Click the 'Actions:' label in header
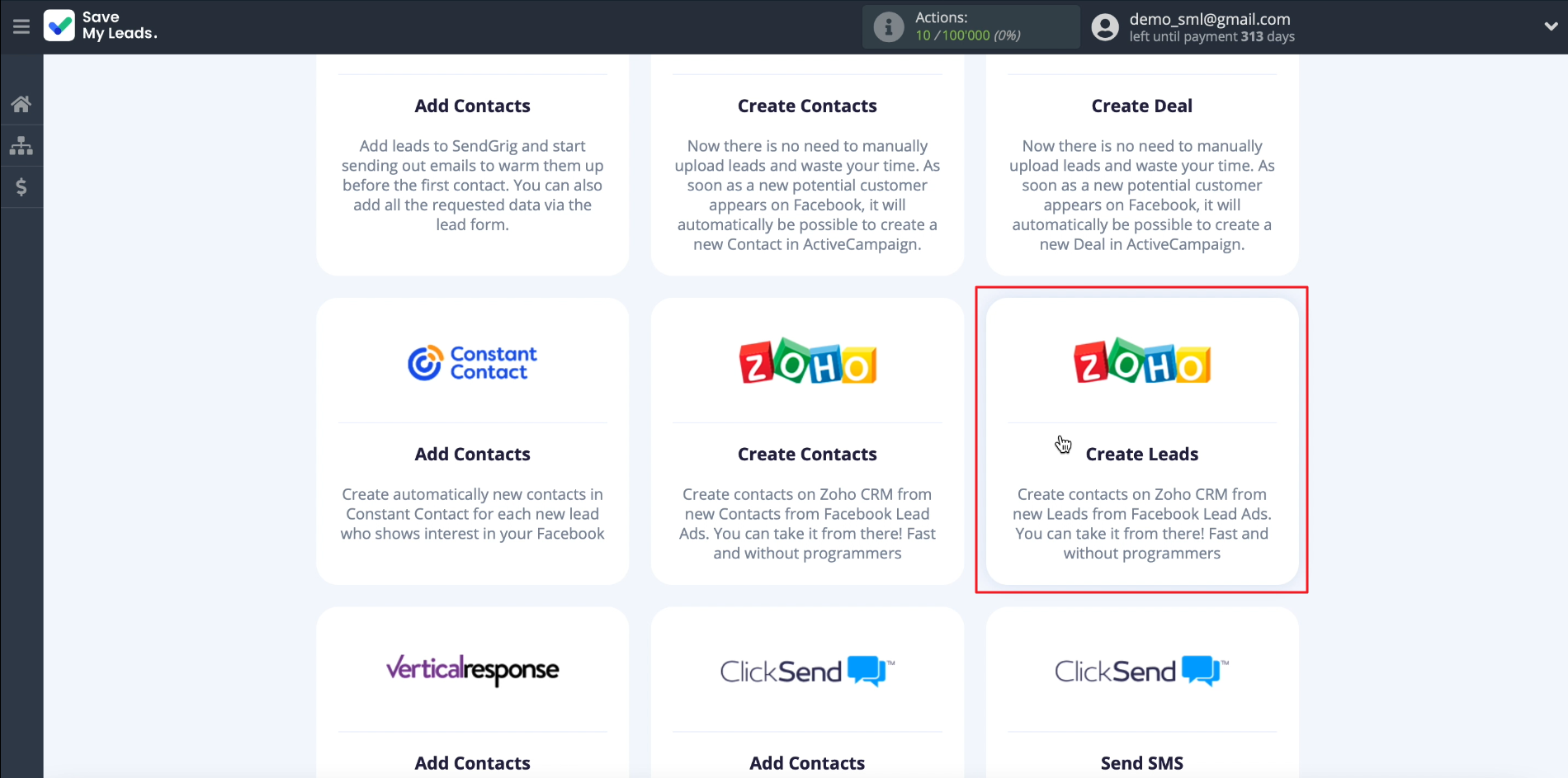The width and height of the screenshot is (1568, 778). [942, 17]
